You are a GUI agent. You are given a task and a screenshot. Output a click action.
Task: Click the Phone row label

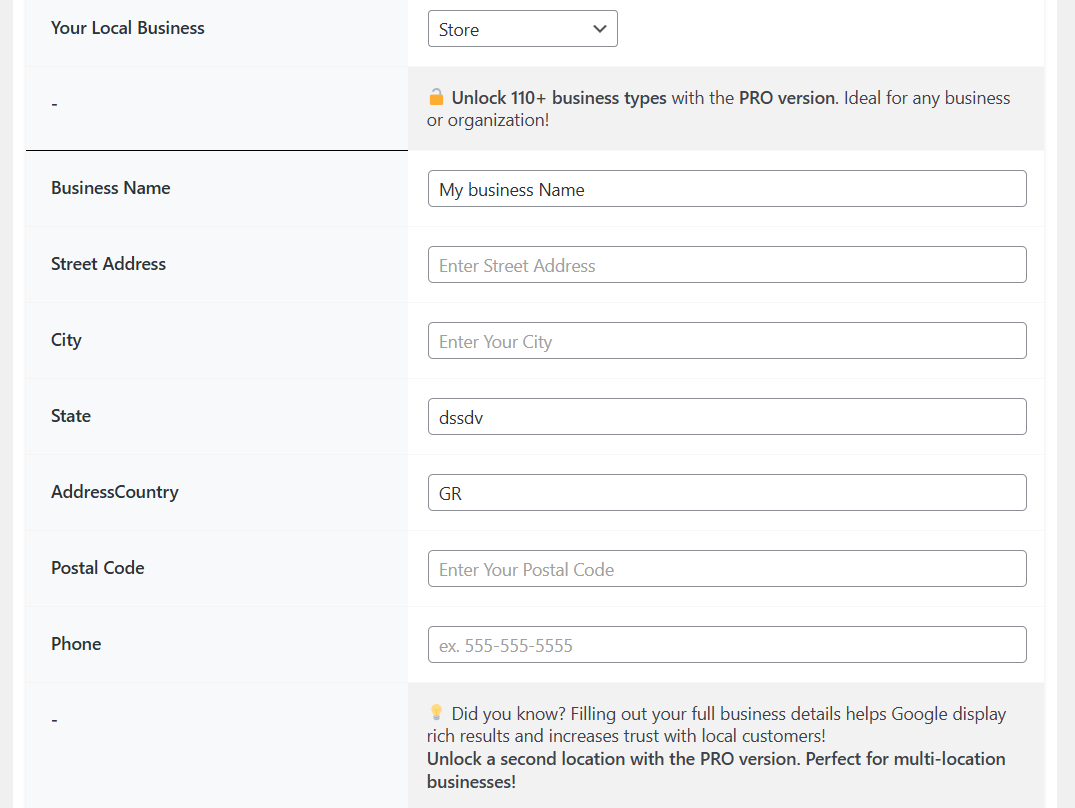76,644
